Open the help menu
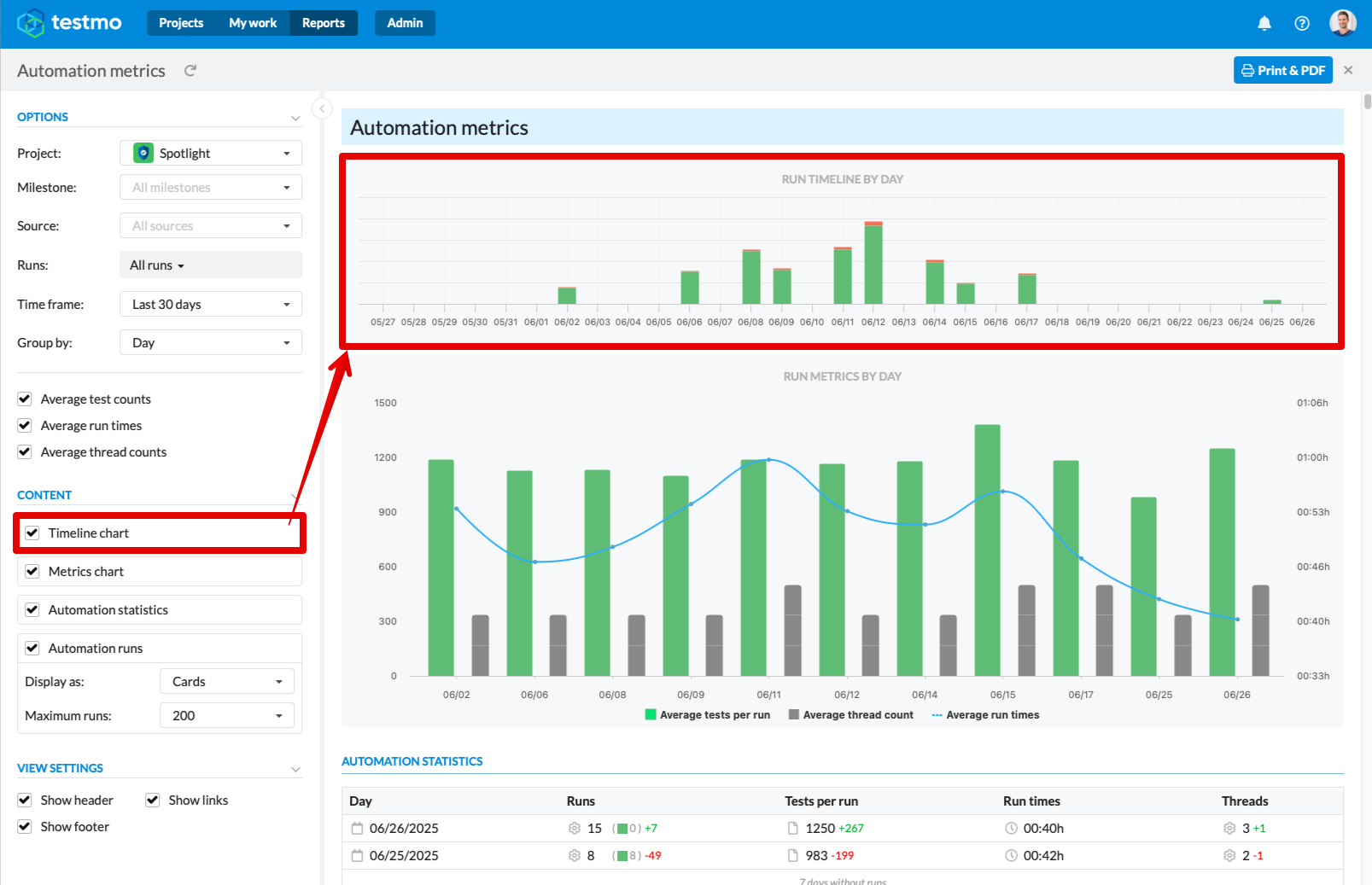This screenshot has height=885, width=1372. pyautogui.click(x=1302, y=23)
